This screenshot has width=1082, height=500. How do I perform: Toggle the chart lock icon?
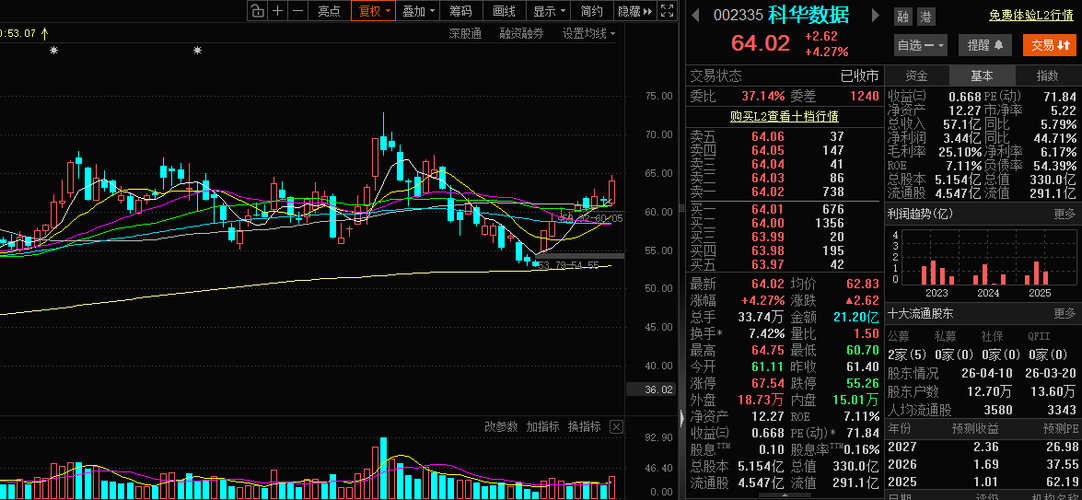click(257, 10)
